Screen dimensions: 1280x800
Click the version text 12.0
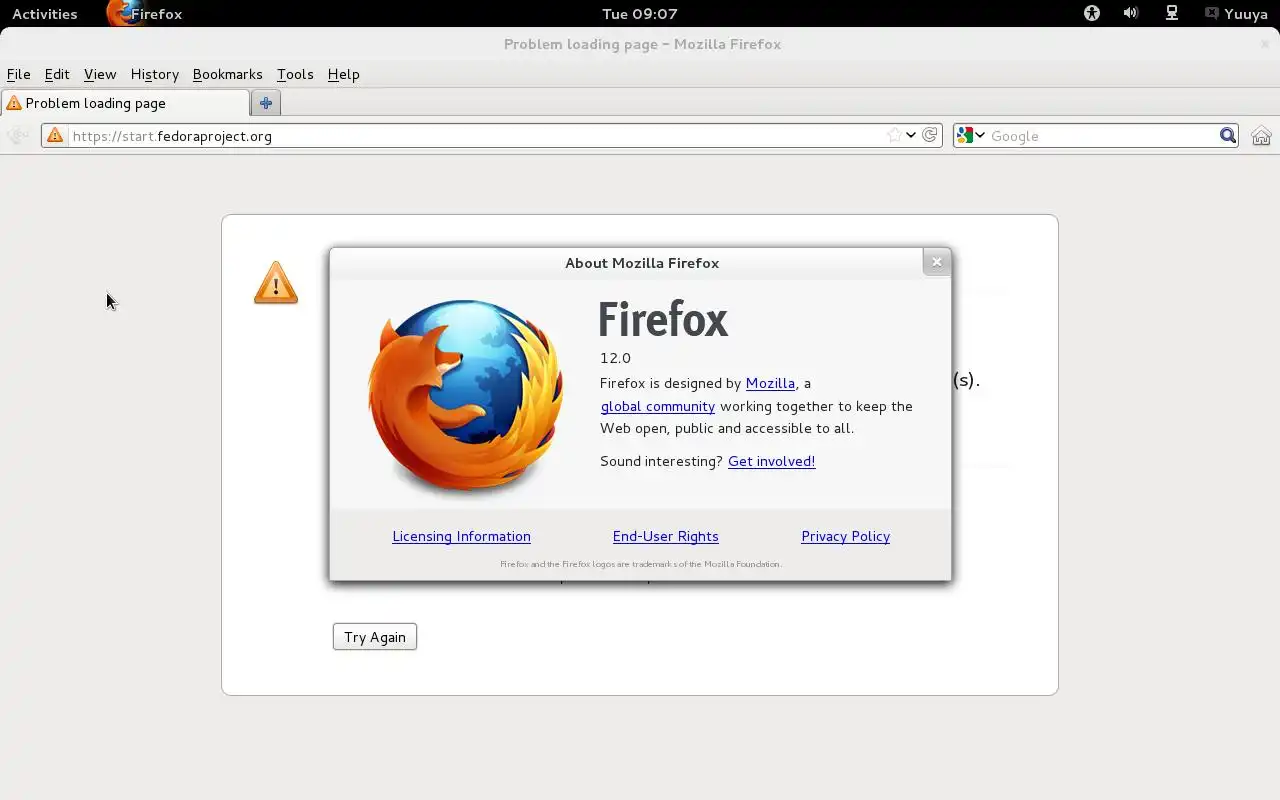(x=615, y=358)
